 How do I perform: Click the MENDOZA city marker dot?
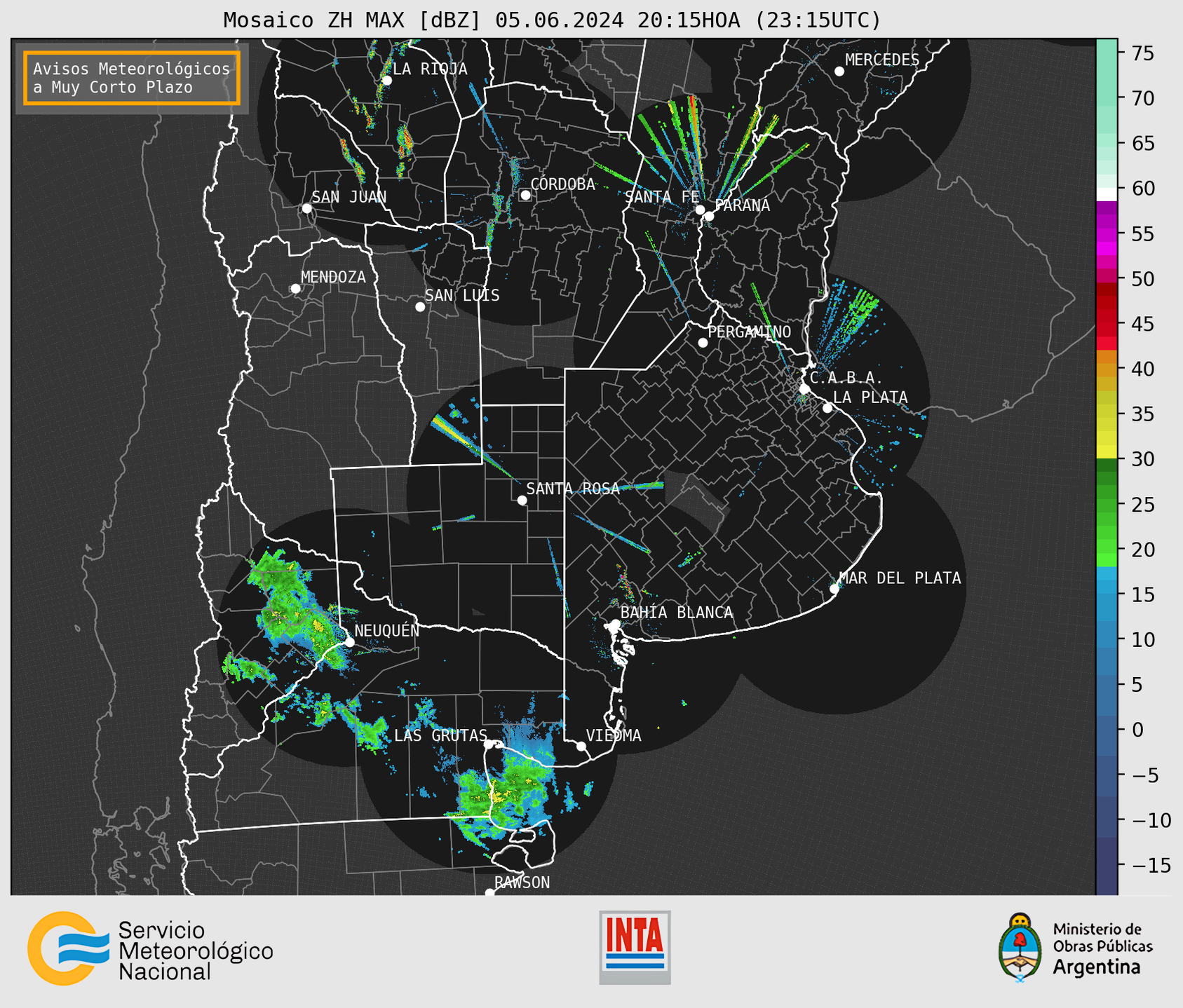pos(295,289)
